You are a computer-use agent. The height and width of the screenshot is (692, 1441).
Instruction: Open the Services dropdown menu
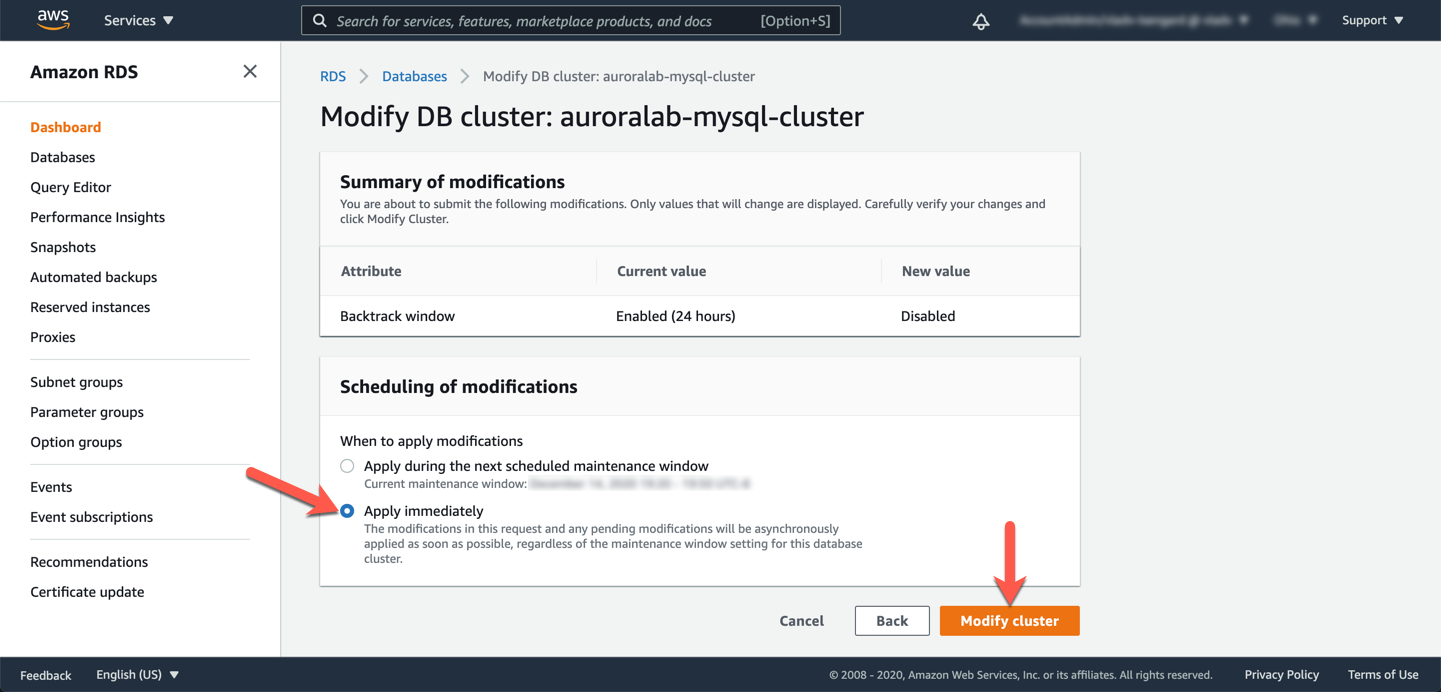139,20
